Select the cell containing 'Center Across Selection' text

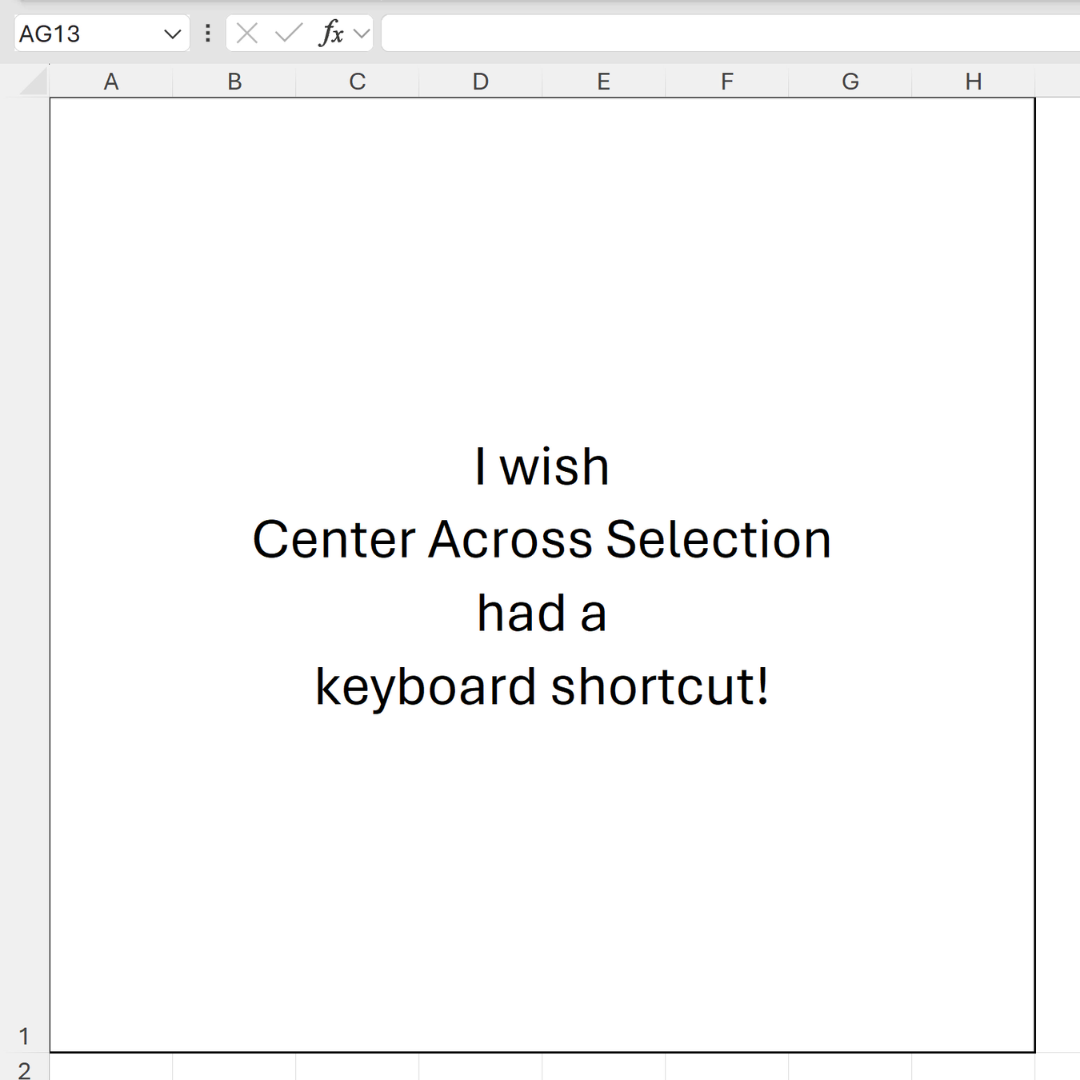pos(541,540)
